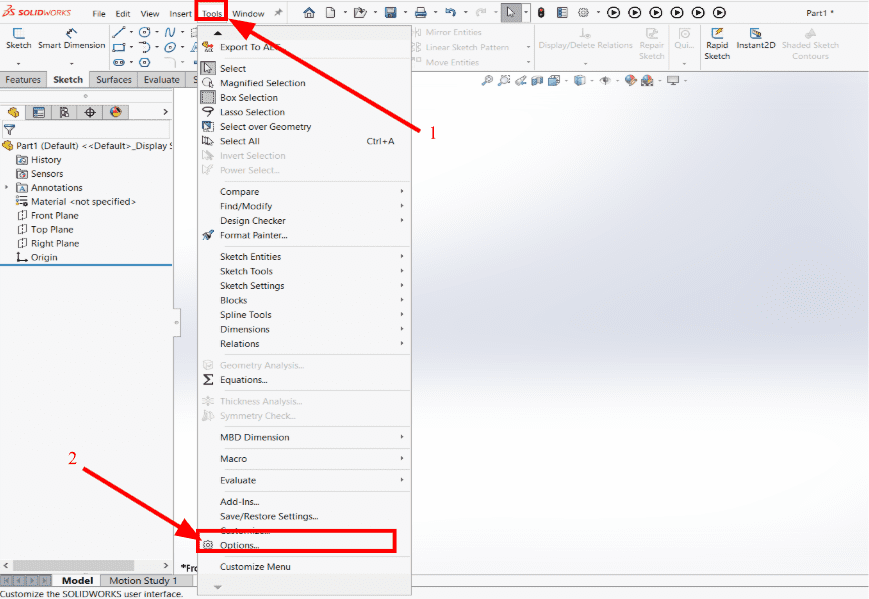The height and width of the screenshot is (599, 869).
Task: Click the Zoom to Area icon
Action: (x=504, y=80)
